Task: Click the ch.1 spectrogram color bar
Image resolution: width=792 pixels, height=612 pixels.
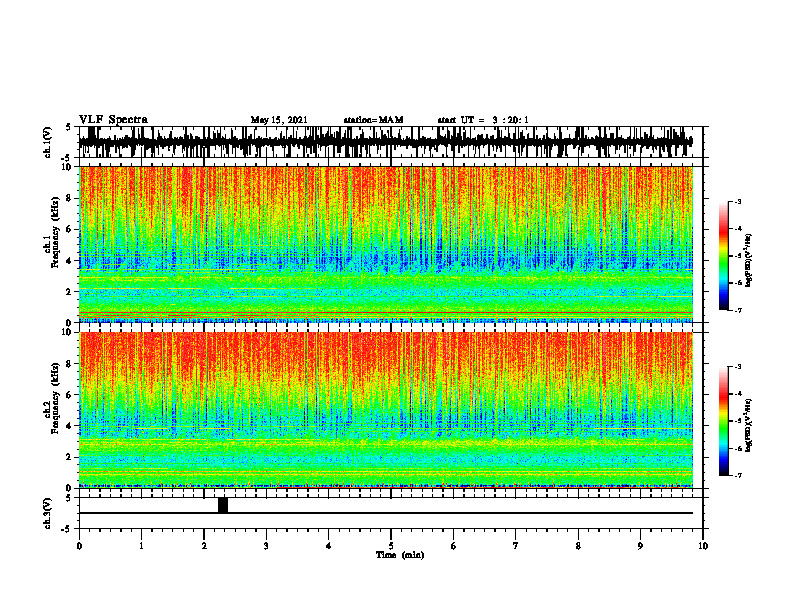Action: 723,256
